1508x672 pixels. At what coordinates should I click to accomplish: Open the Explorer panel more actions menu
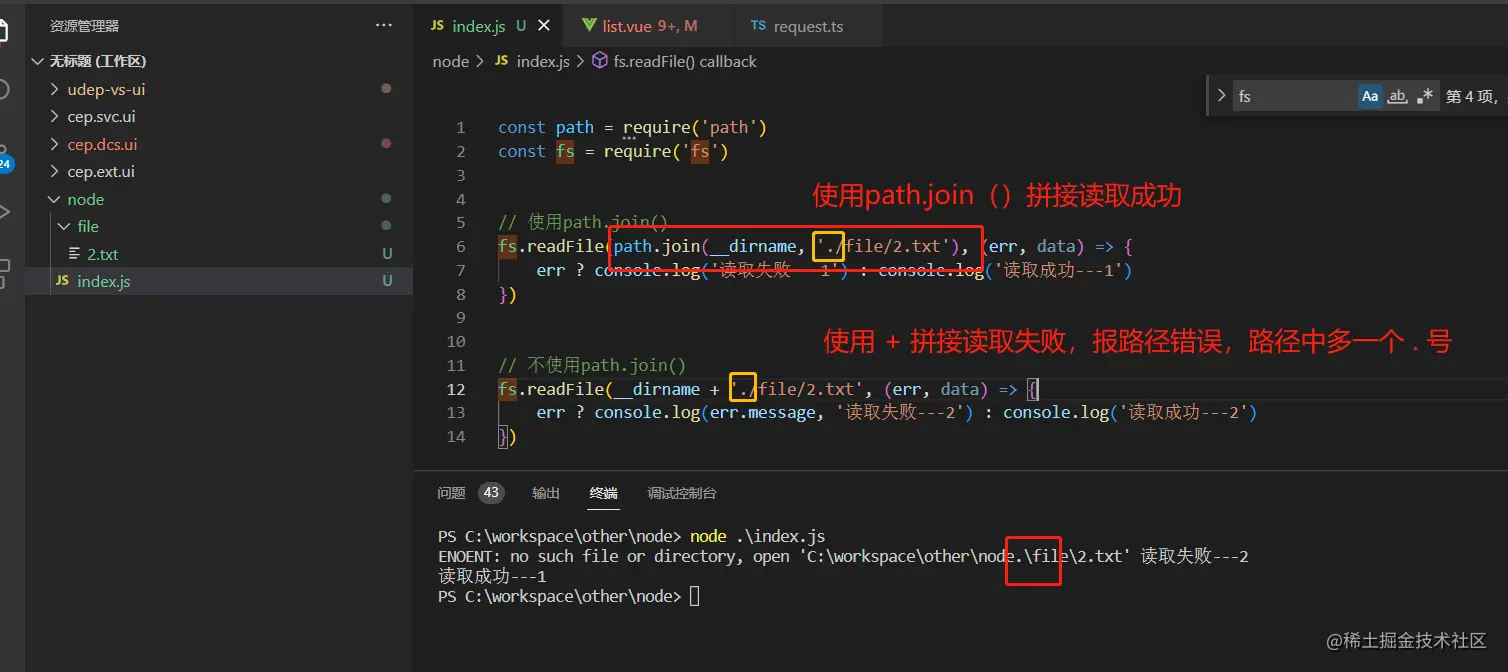(x=384, y=26)
